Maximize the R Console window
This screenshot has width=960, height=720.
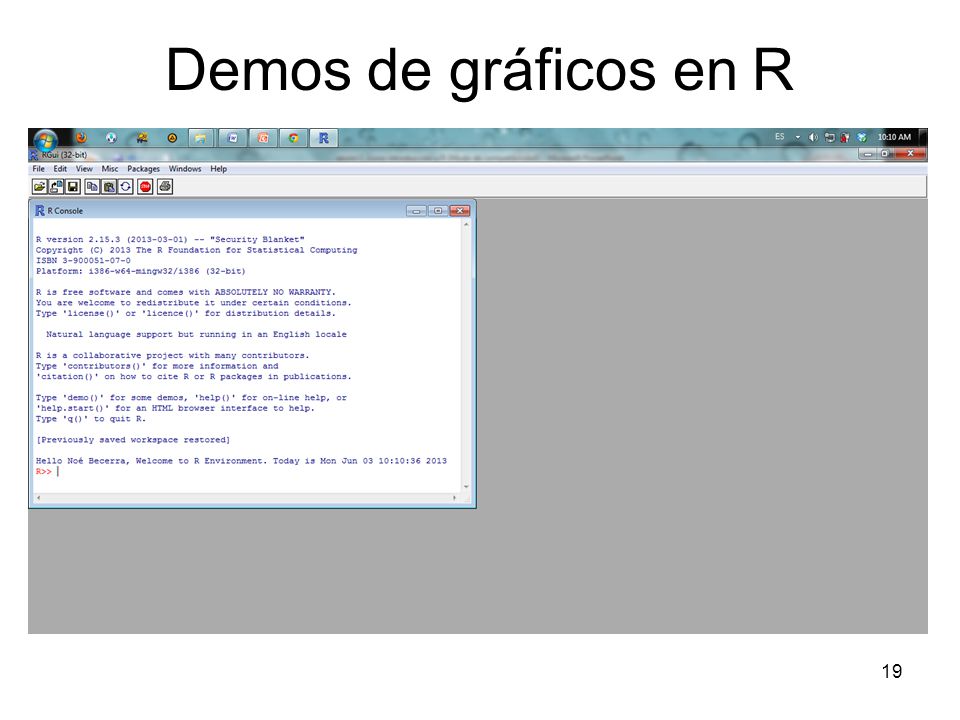[438, 211]
